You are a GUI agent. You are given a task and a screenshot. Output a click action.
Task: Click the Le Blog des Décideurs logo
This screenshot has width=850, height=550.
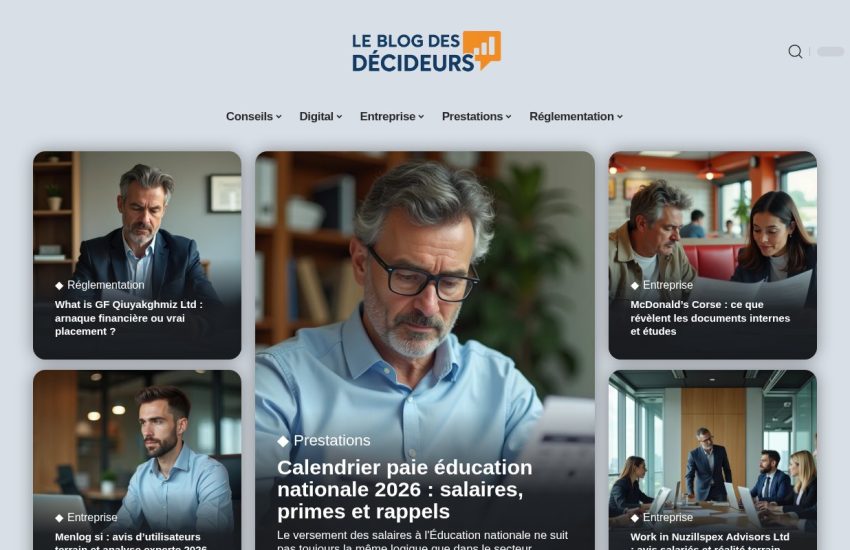click(426, 51)
